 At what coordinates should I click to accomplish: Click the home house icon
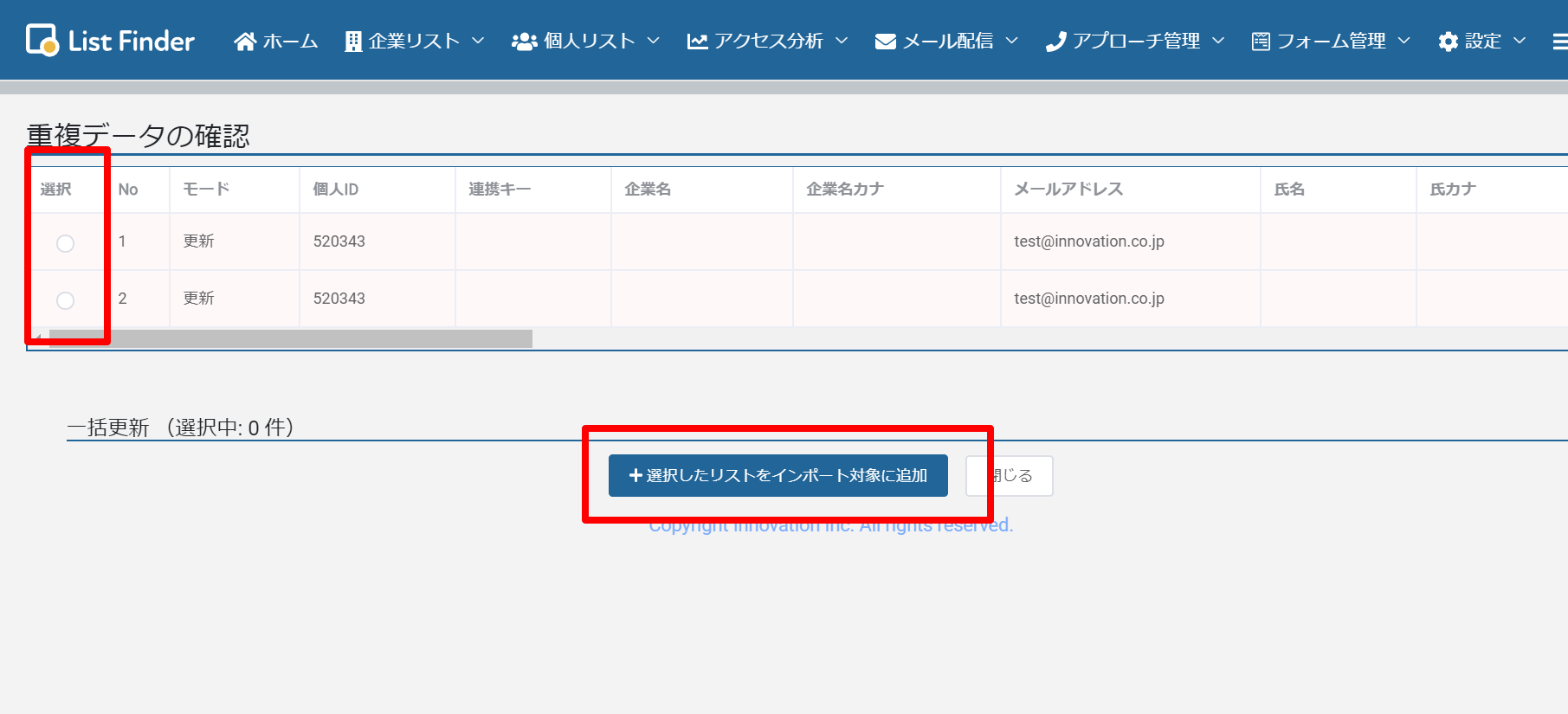pyautogui.click(x=245, y=42)
